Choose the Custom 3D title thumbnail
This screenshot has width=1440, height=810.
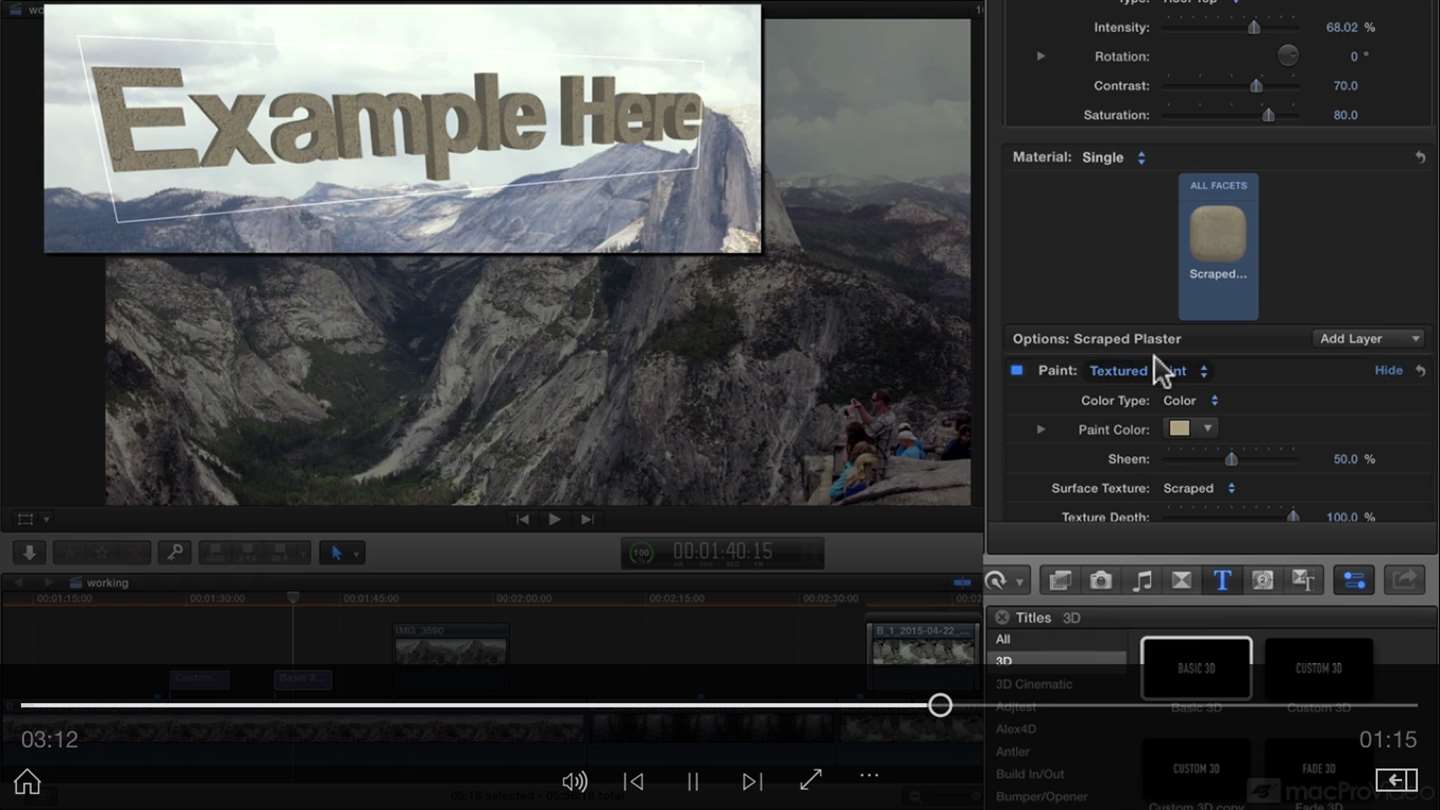point(1319,668)
